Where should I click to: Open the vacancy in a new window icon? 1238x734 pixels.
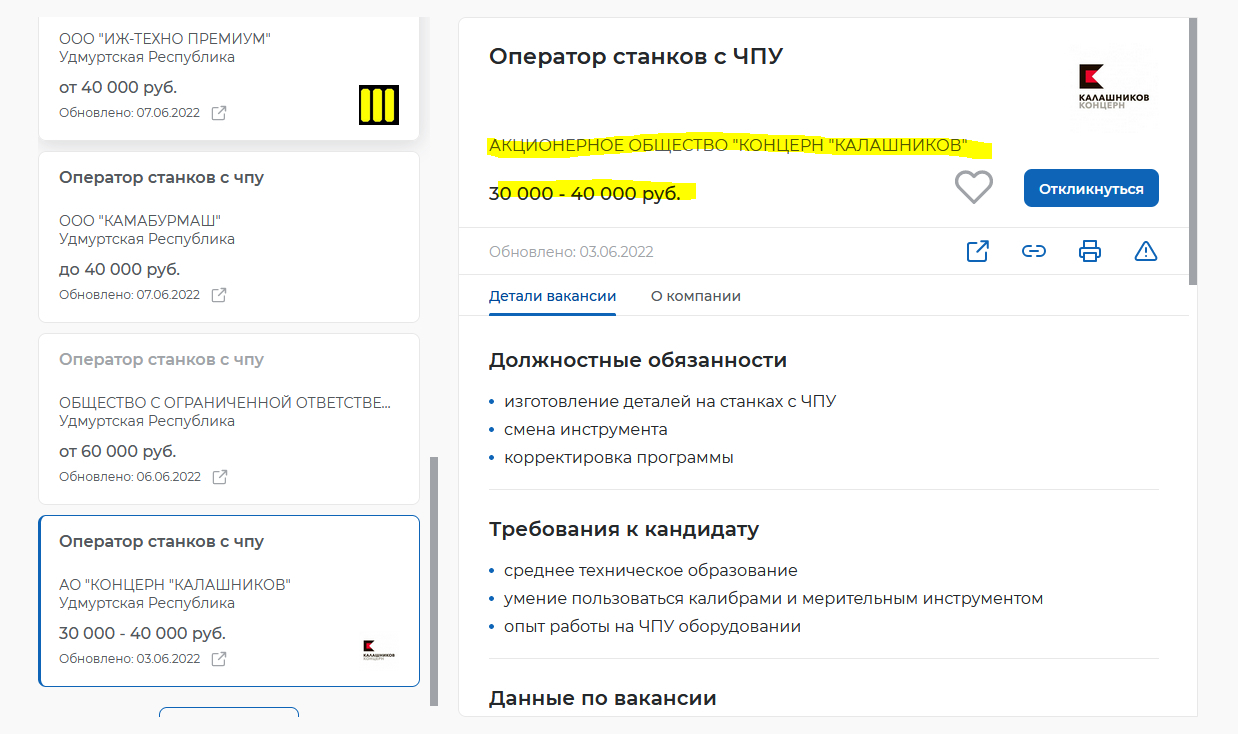pyautogui.click(x=978, y=251)
